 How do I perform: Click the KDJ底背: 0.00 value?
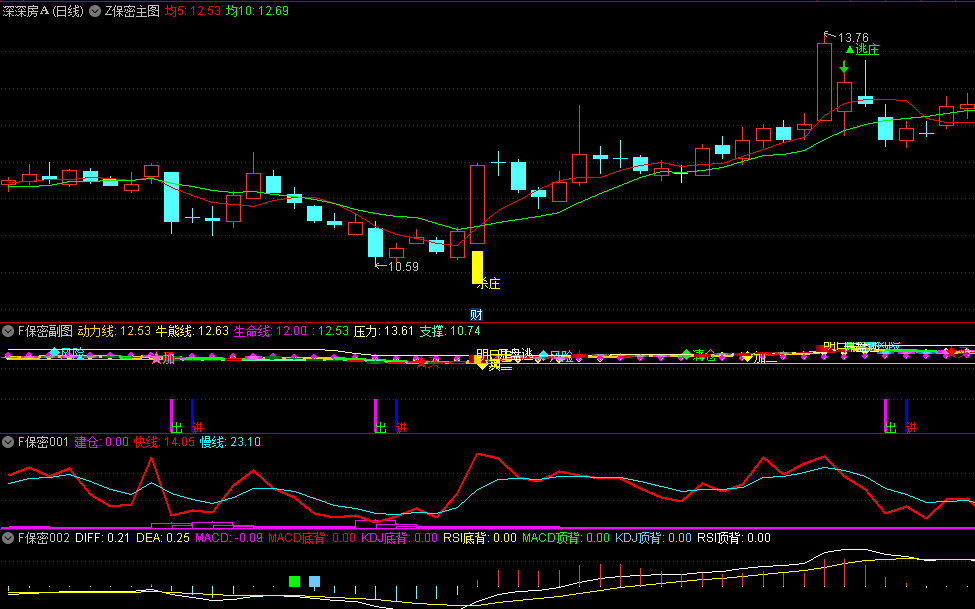click(x=400, y=538)
